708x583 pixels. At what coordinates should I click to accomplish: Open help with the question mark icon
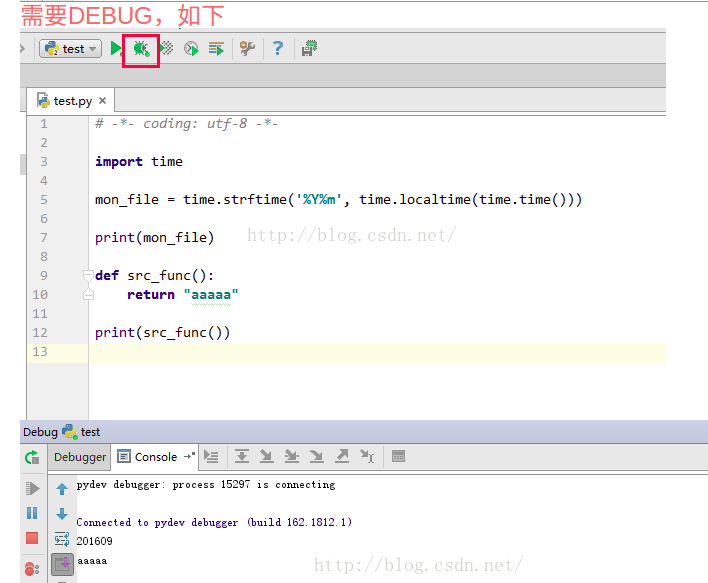click(278, 48)
